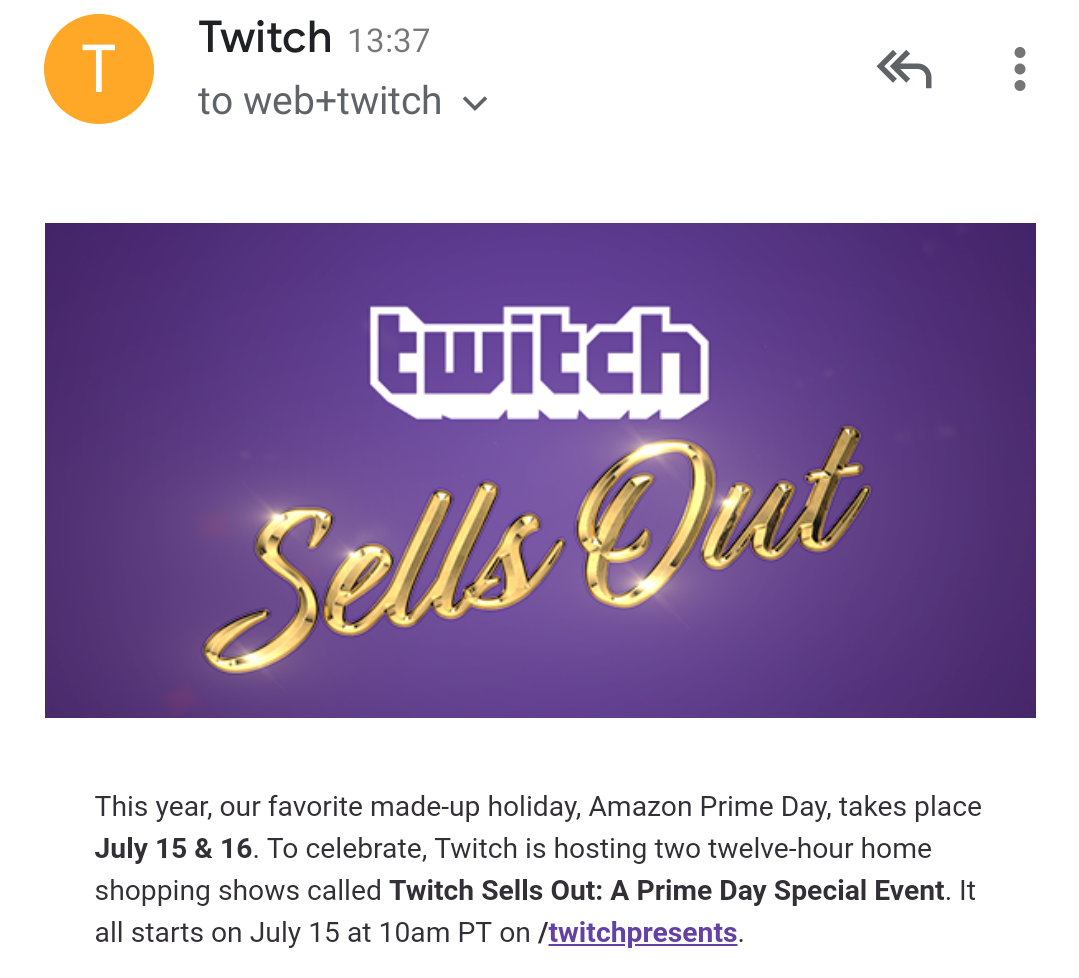Viewport: 1079px width, 978px height.
Task: Tap the overflow dots for more email actions
Action: pos(1019,68)
